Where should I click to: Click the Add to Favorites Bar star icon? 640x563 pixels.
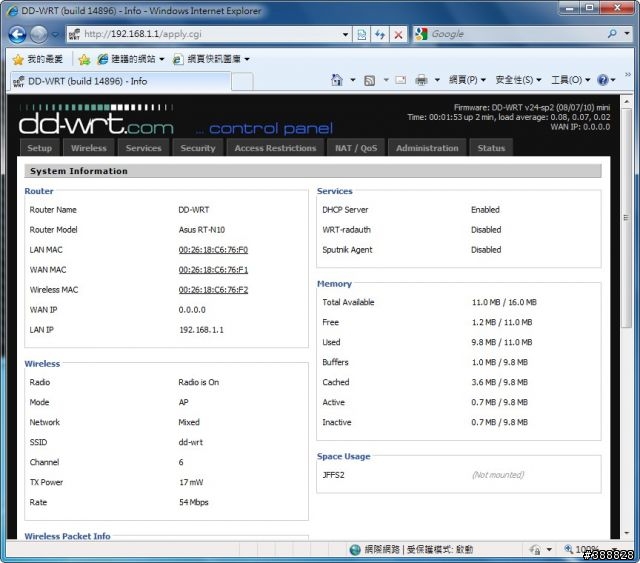pyautogui.click(x=84, y=60)
